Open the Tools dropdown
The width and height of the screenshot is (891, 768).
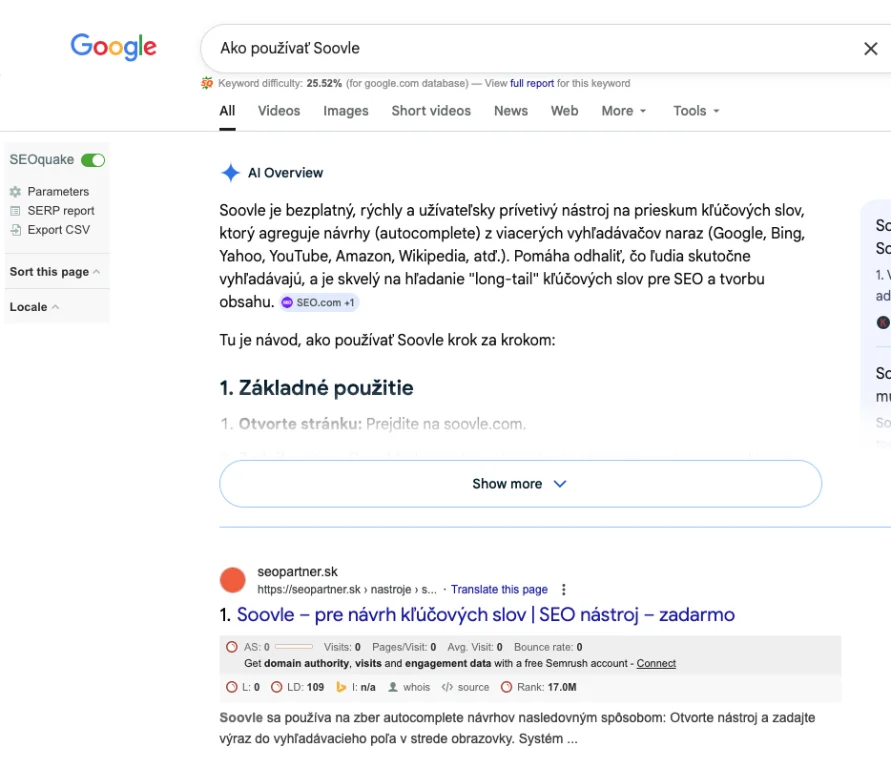[x=696, y=111]
